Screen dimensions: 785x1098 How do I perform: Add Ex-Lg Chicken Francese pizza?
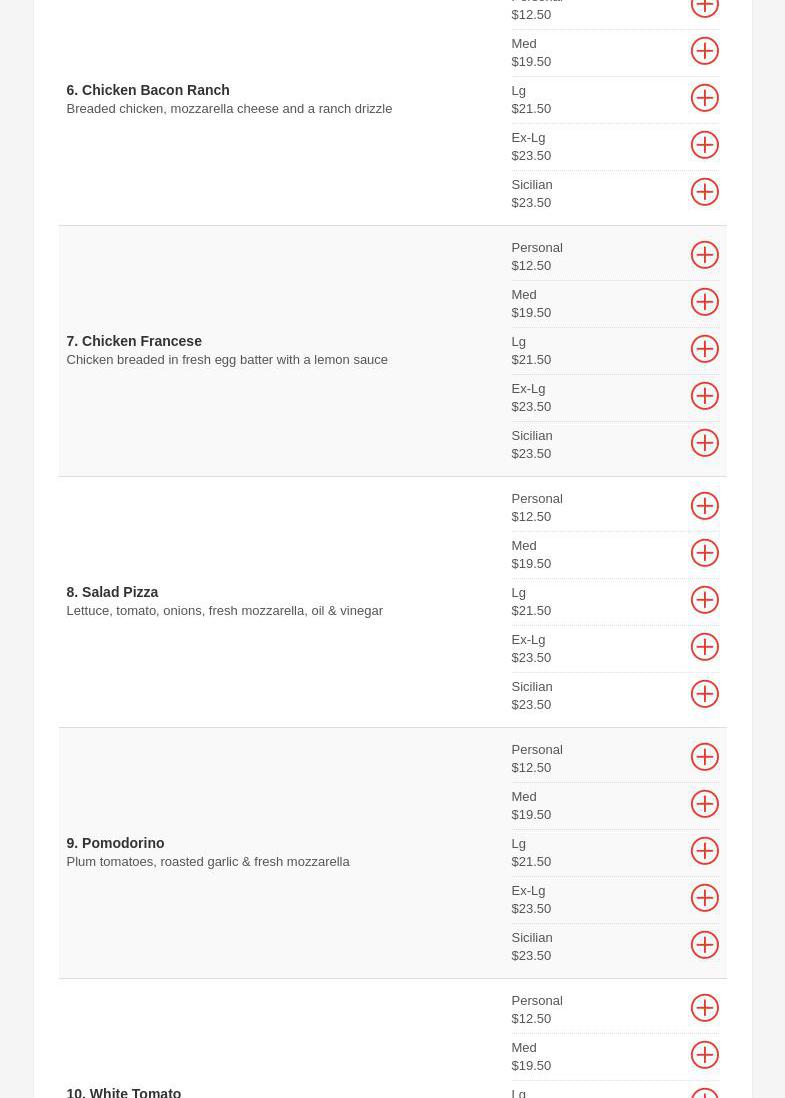[704, 396]
